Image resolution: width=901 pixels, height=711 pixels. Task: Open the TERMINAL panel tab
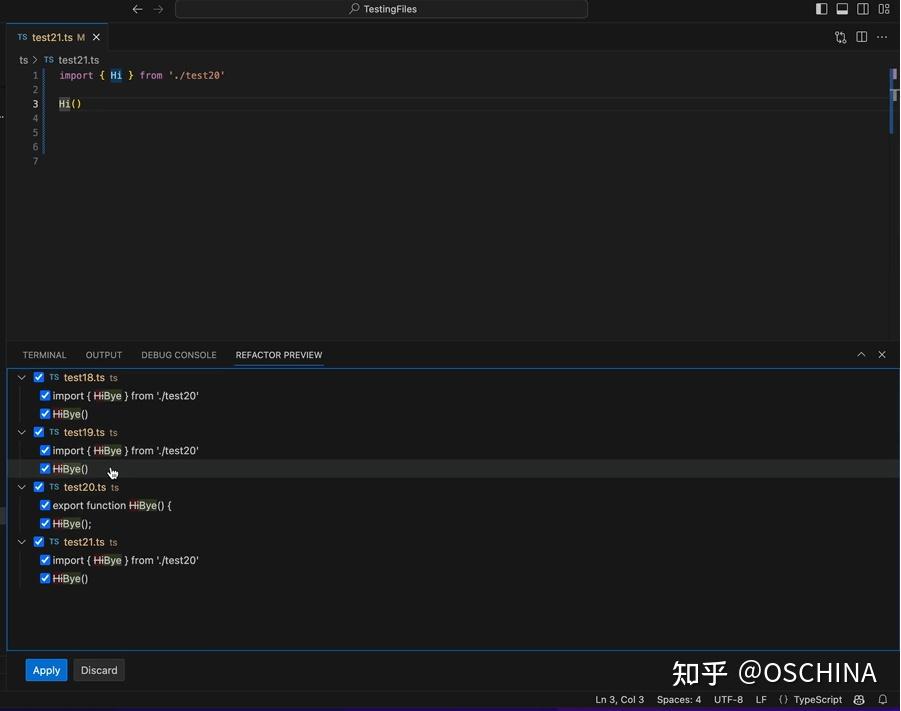pos(44,355)
